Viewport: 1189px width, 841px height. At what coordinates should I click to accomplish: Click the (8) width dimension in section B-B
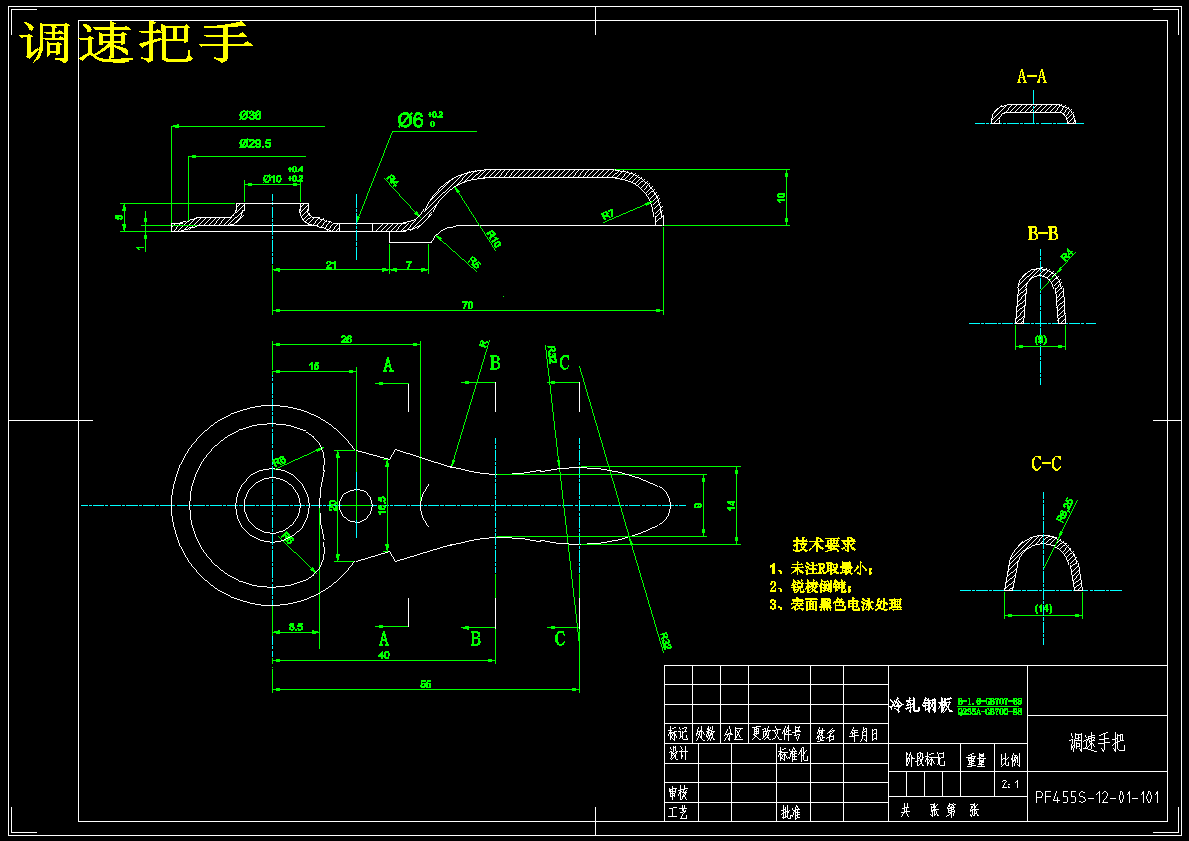click(x=1040, y=340)
